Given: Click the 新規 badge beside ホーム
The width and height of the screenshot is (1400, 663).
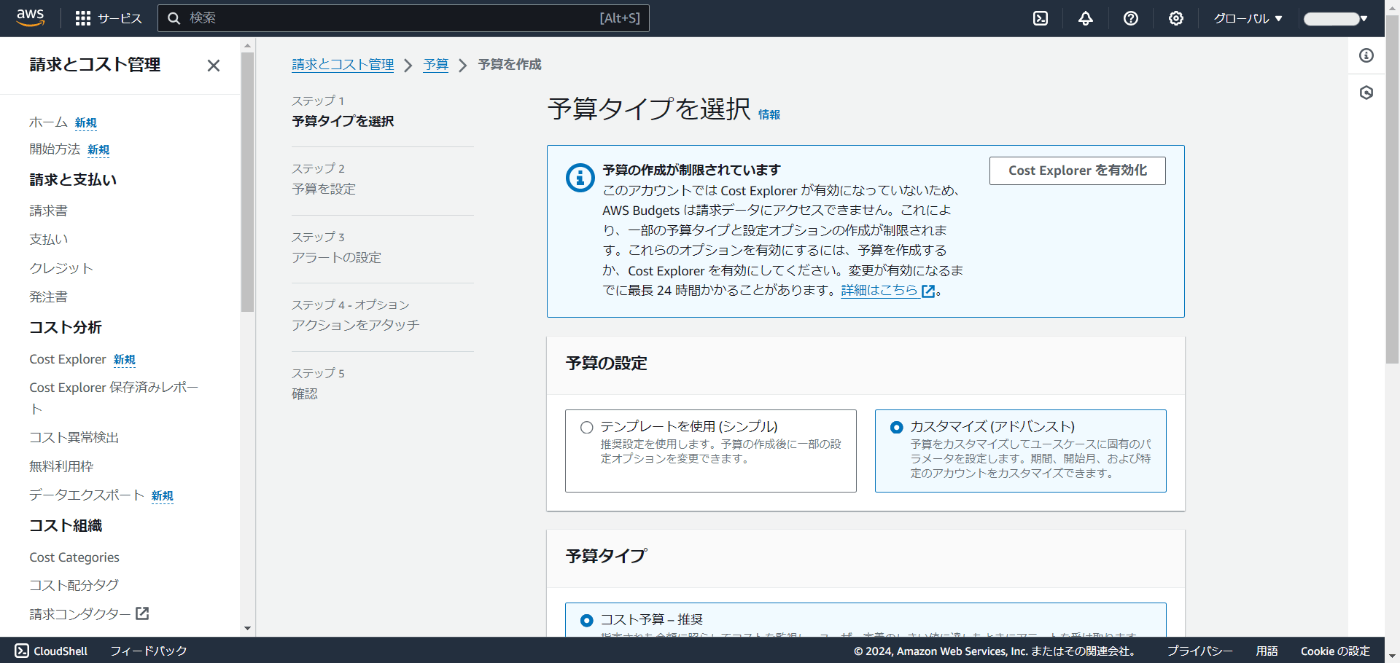Looking at the screenshot, I should (x=86, y=123).
